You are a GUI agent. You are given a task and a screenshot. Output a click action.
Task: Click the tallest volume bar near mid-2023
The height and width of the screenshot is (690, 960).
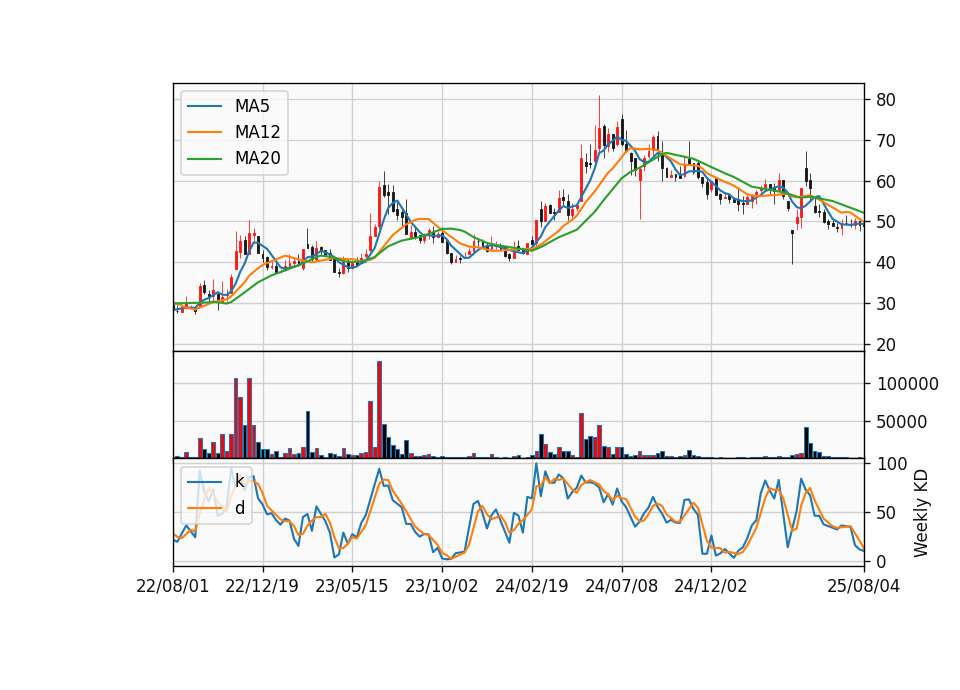point(380,410)
